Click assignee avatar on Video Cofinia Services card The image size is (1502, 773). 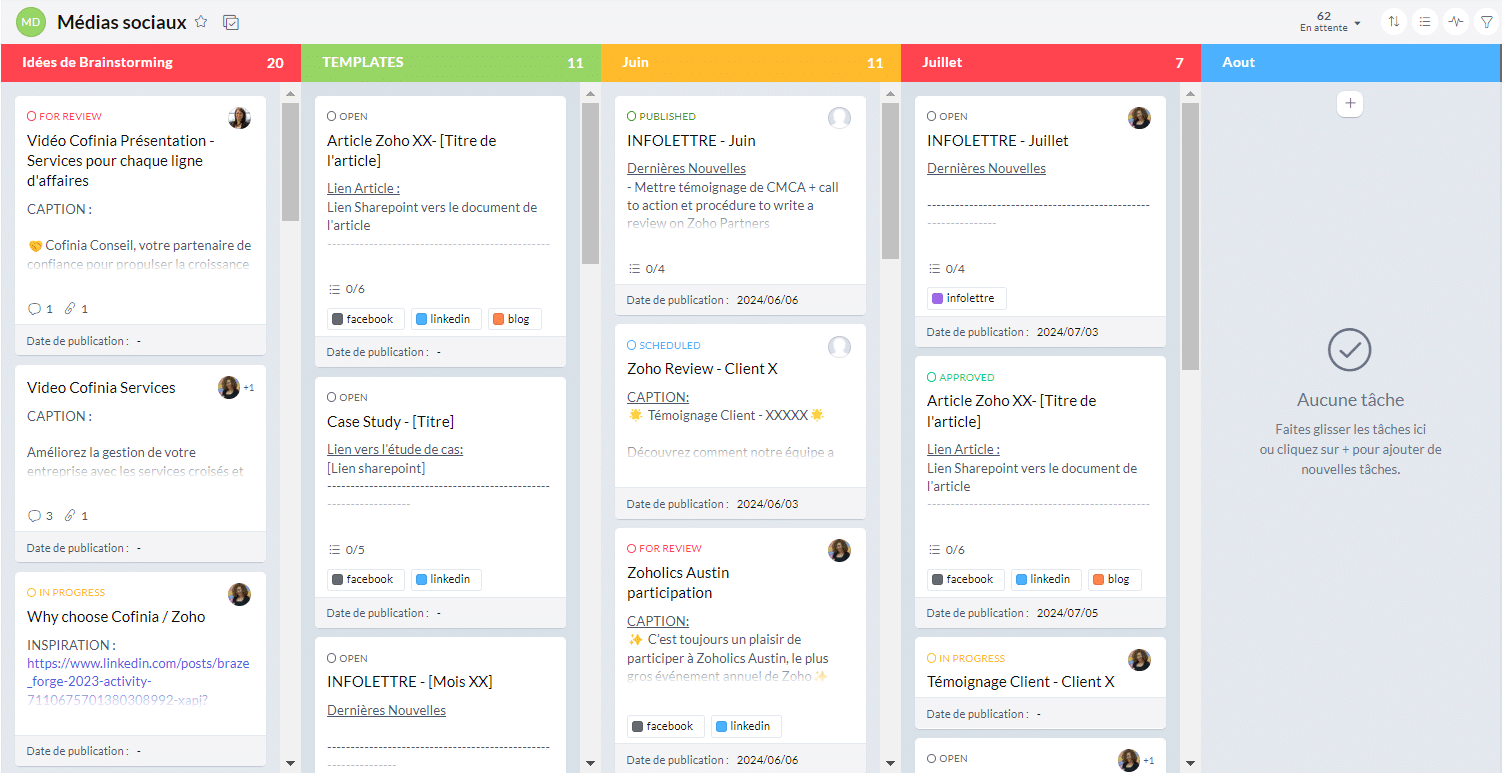(x=229, y=387)
